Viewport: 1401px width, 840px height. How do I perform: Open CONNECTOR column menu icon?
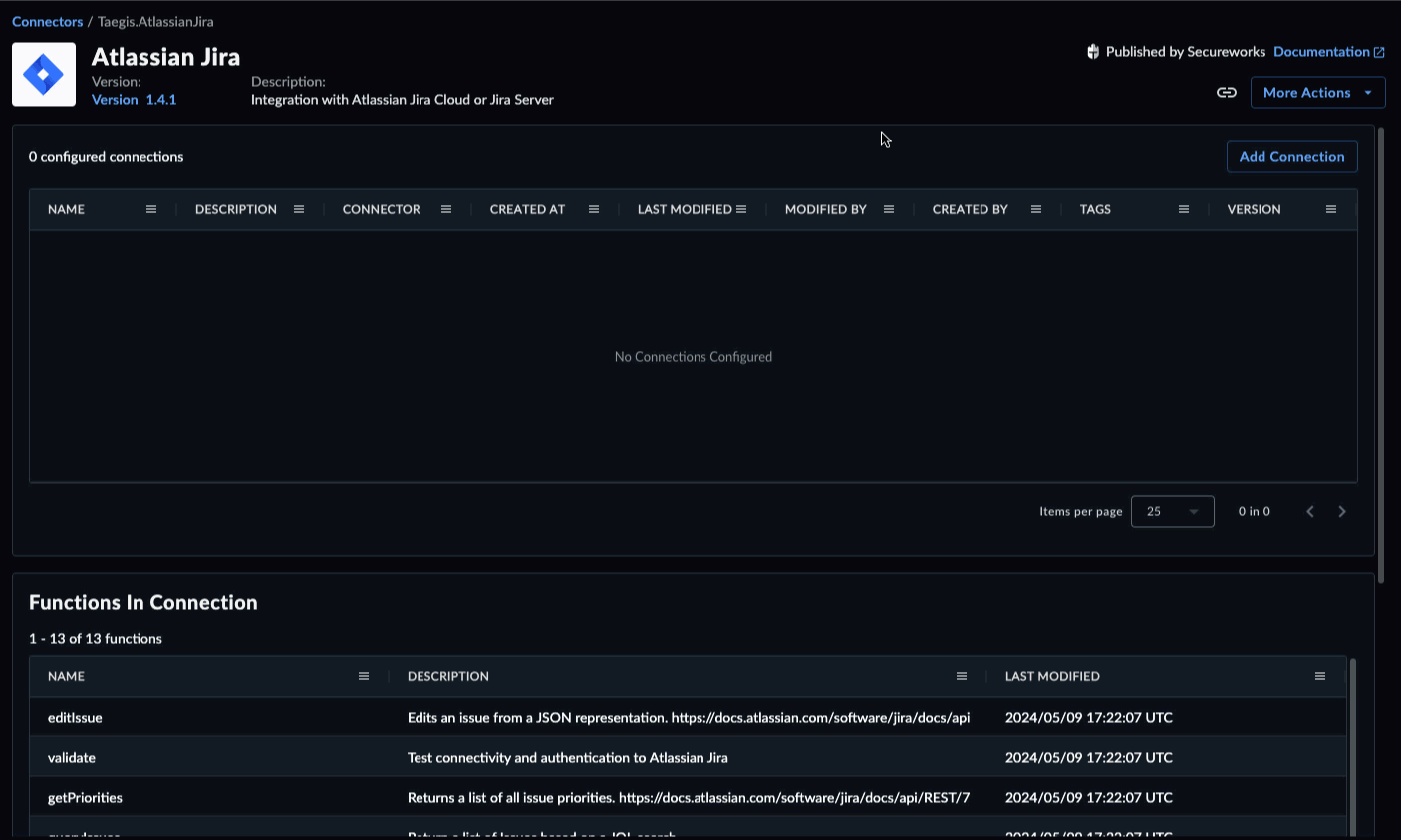446,209
